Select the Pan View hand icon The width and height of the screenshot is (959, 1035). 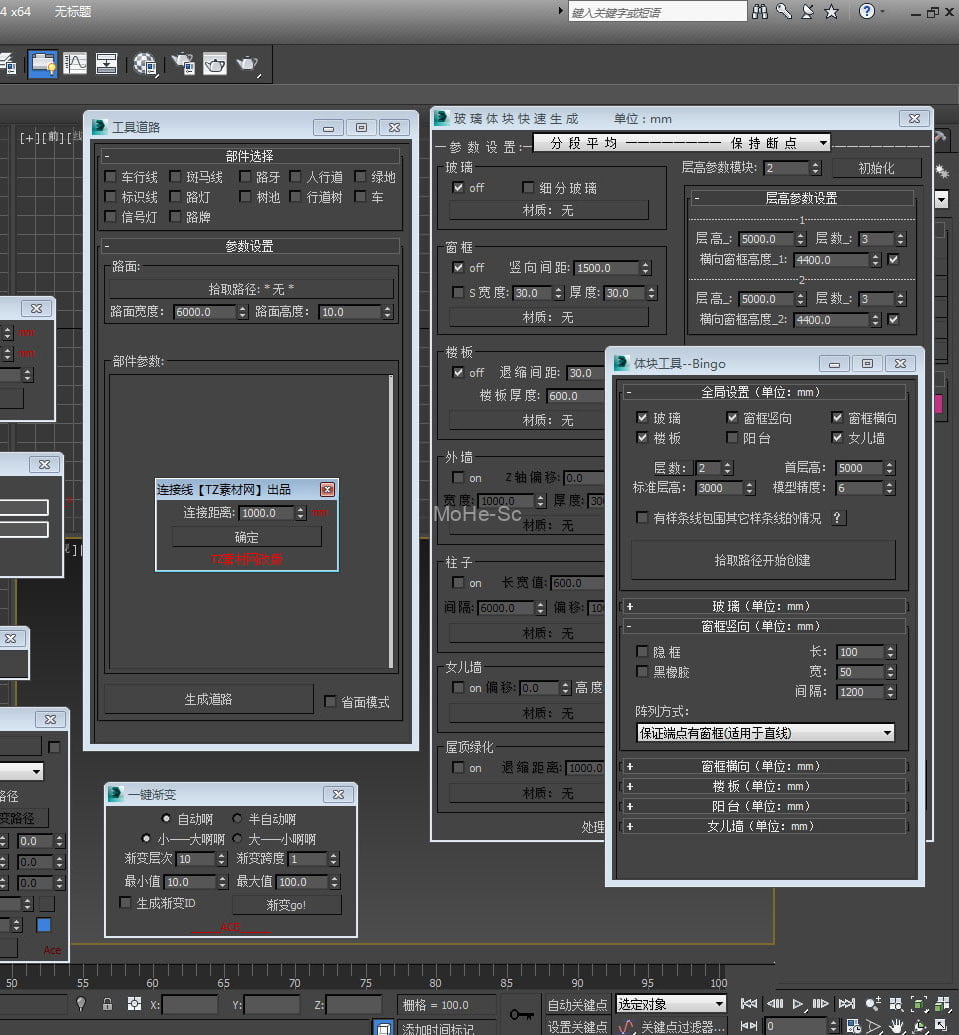897,1026
